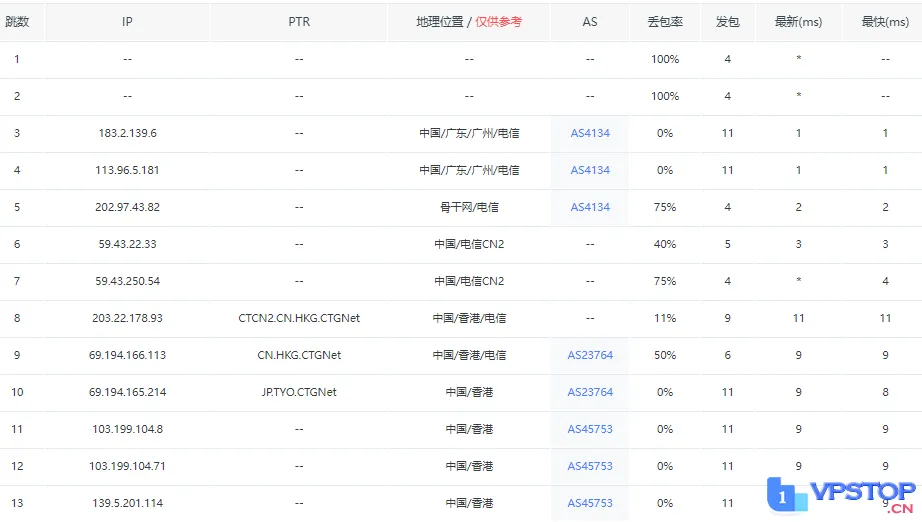Select IP address 139.5.201.114
This screenshot has width=922, height=522.
pos(128,503)
